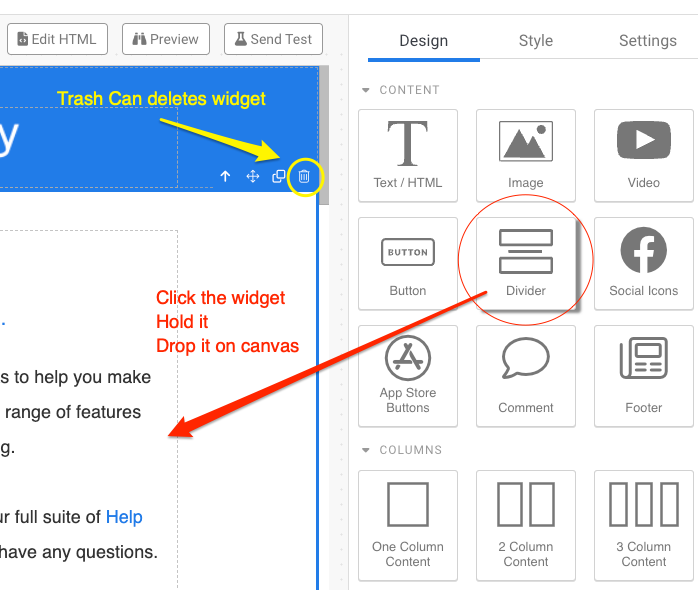Select the Text / HTML widget
The height and width of the screenshot is (590, 698).
[x=408, y=156]
